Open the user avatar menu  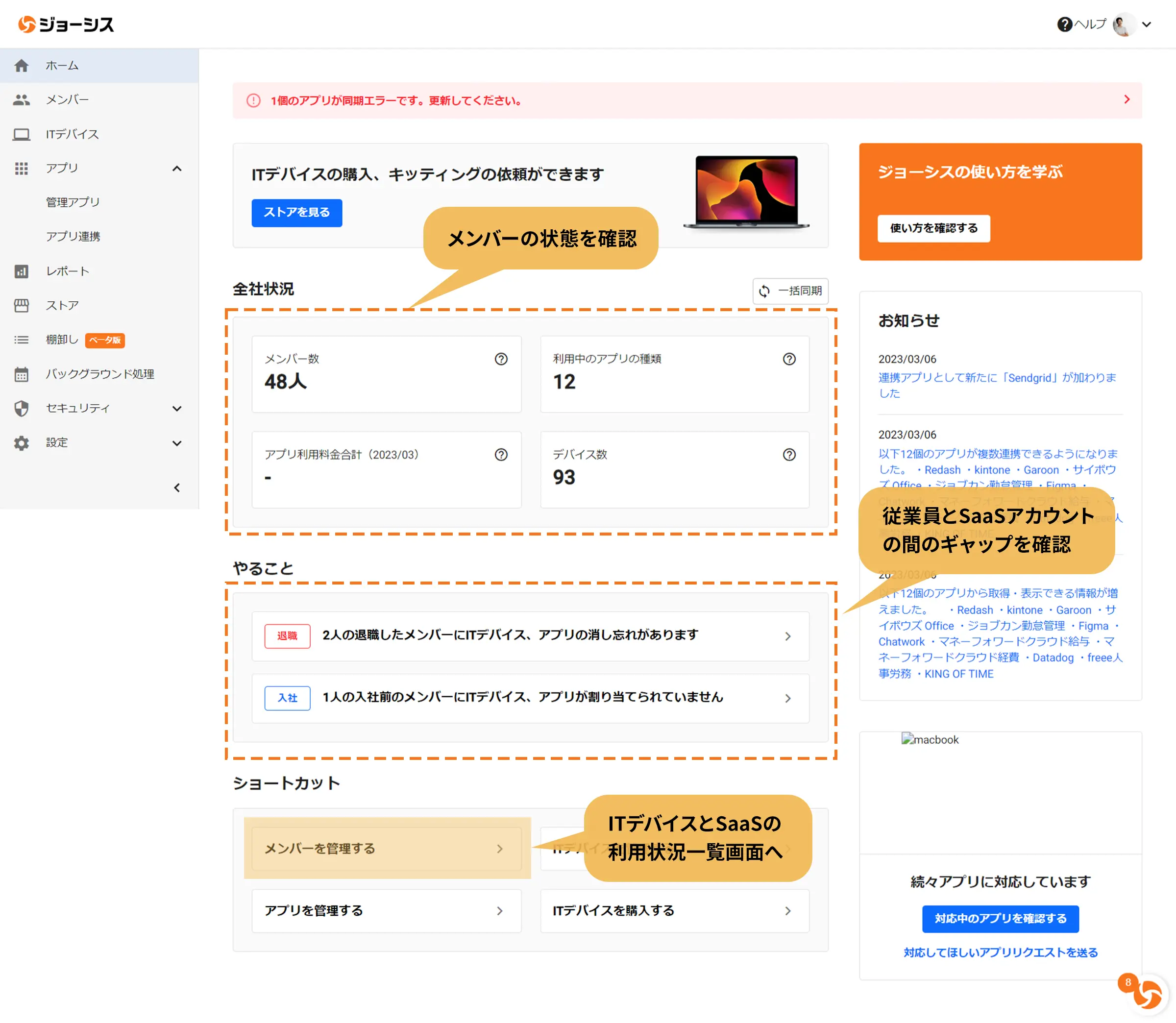click(x=1124, y=24)
